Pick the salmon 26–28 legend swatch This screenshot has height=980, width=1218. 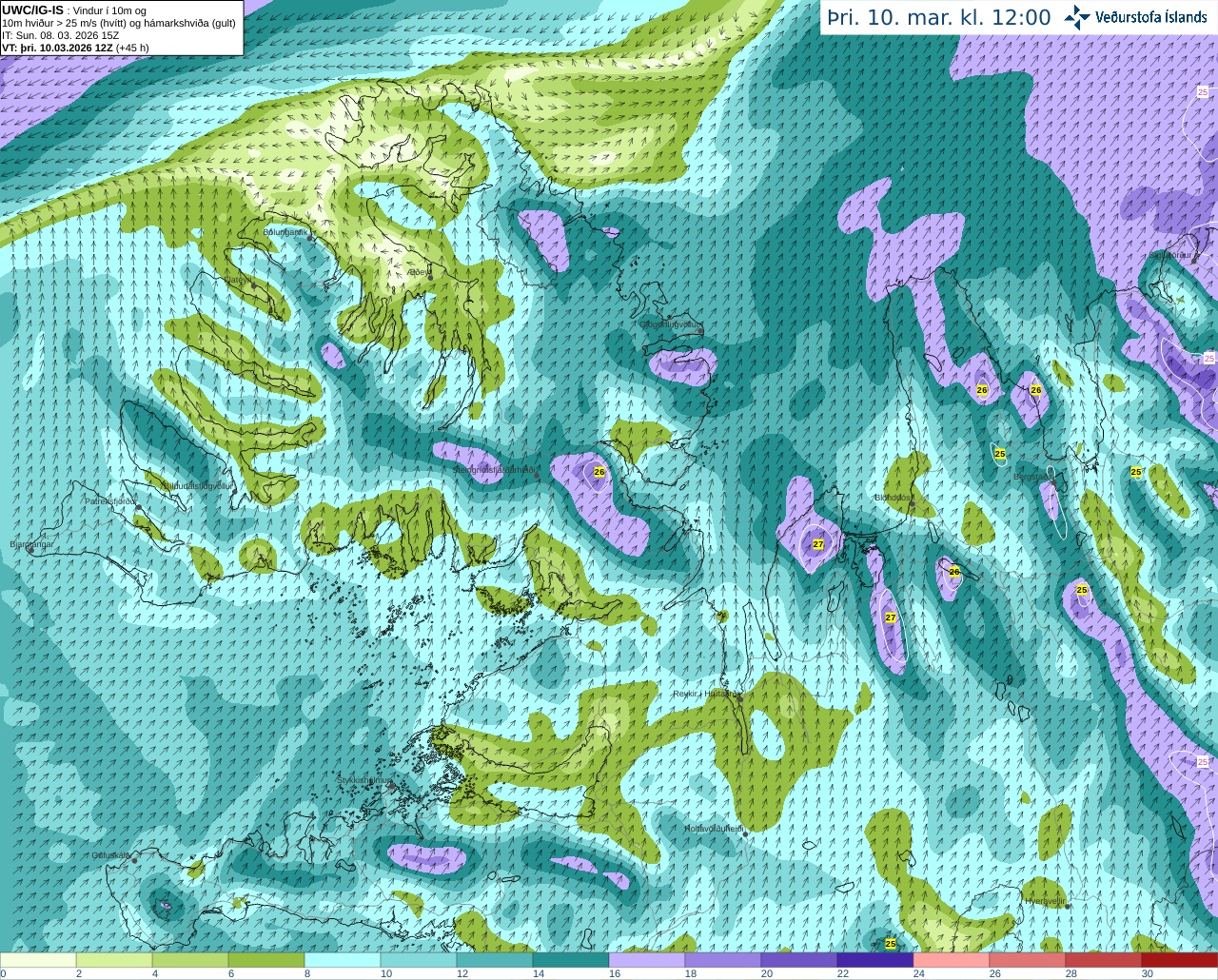[1028, 960]
